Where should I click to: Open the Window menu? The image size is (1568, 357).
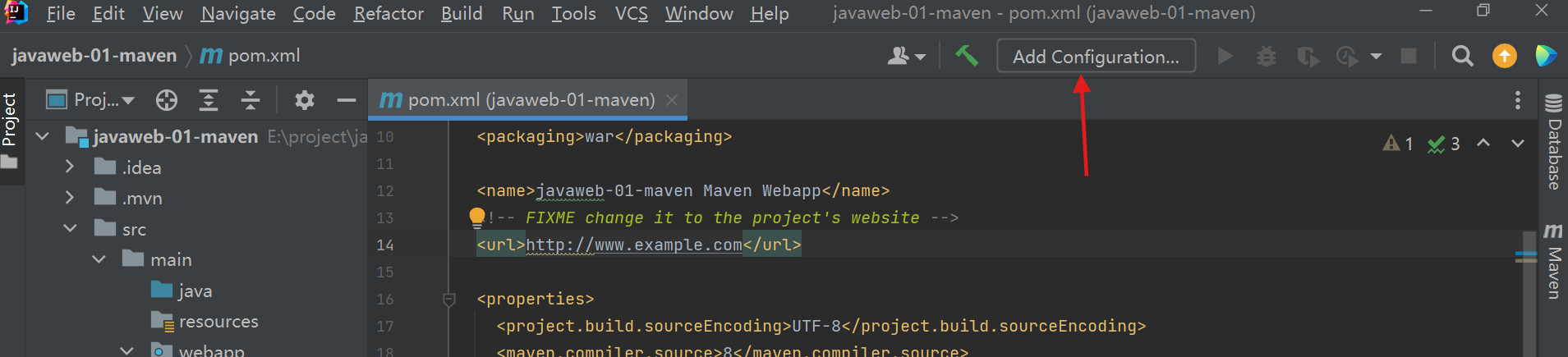click(x=699, y=13)
